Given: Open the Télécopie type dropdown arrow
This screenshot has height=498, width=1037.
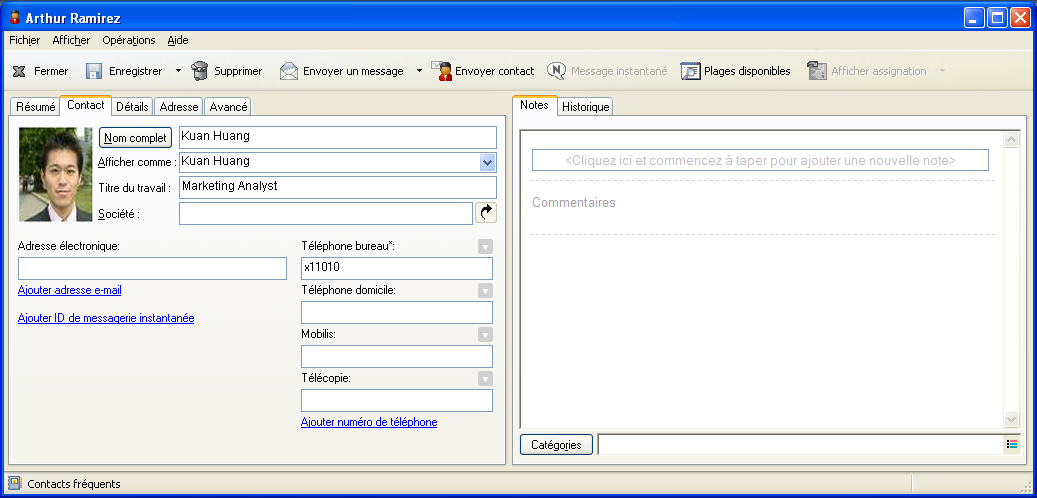Looking at the screenshot, I should pyautogui.click(x=485, y=379).
